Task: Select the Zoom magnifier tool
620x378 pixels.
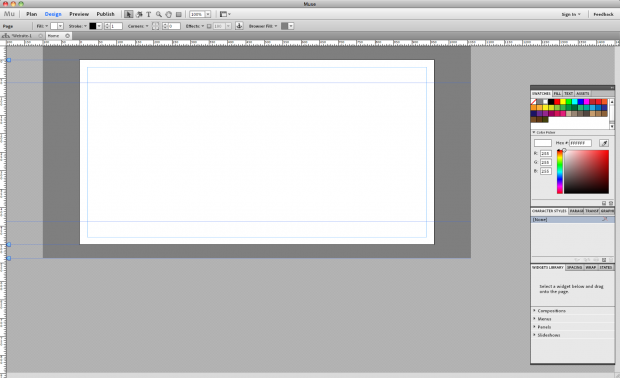Action: [159, 14]
